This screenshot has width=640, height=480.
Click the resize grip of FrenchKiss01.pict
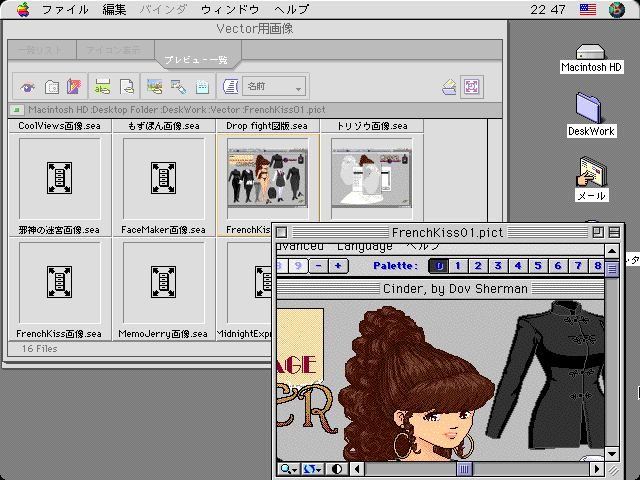click(x=613, y=470)
